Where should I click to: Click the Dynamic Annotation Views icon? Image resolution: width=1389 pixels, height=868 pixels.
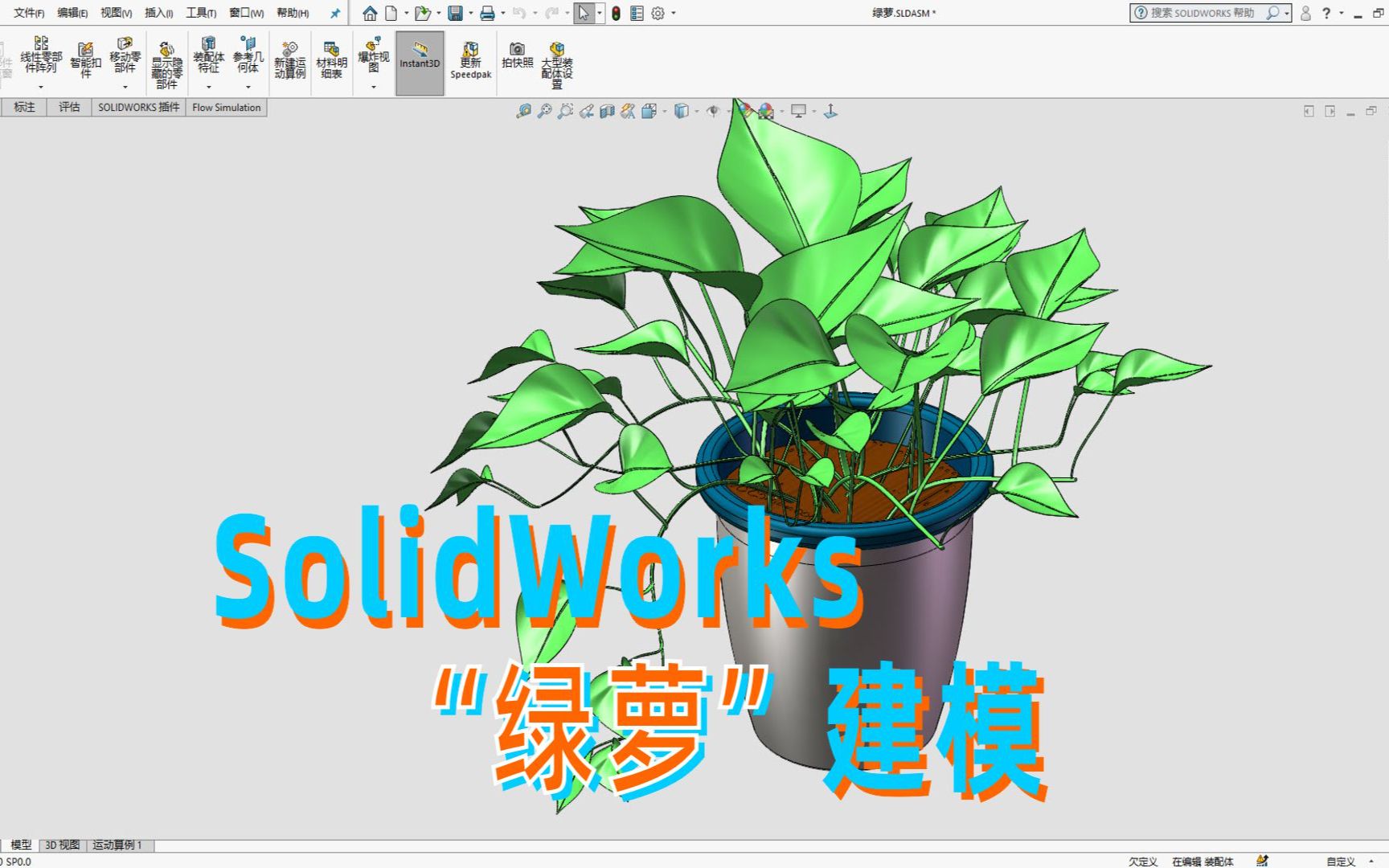[628, 111]
